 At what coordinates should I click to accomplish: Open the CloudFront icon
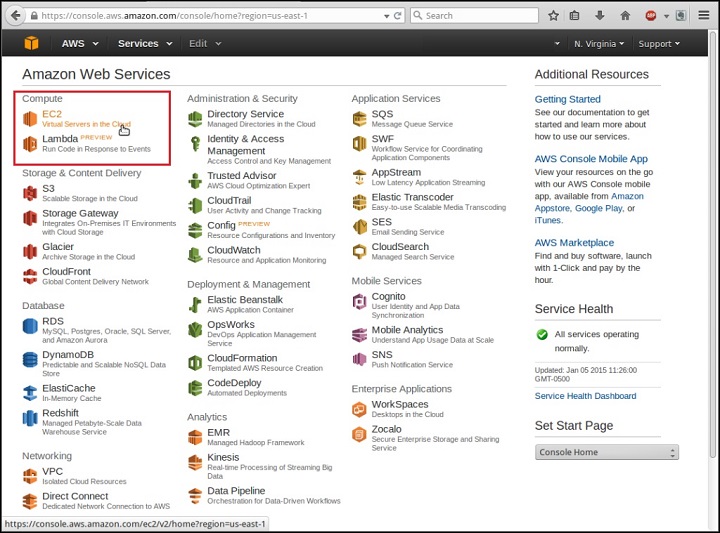point(30,276)
